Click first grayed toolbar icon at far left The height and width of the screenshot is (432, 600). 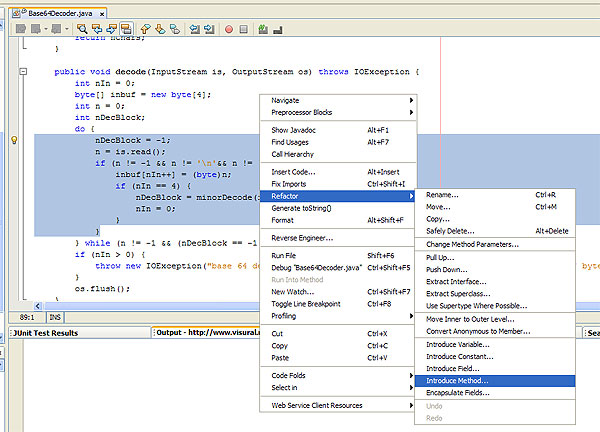click(x=21, y=29)
